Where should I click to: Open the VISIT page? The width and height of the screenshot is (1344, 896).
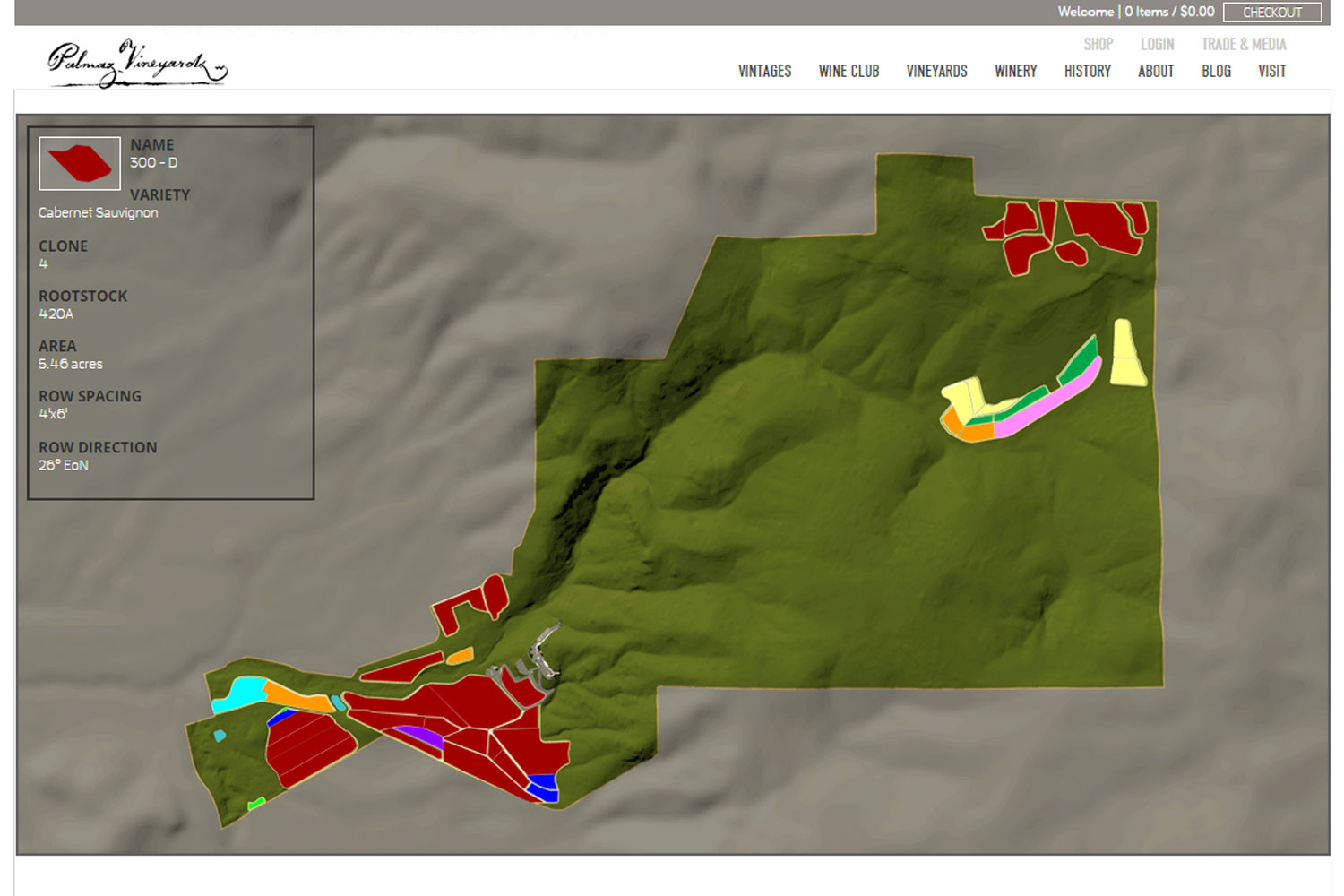tap(1271, 71)
